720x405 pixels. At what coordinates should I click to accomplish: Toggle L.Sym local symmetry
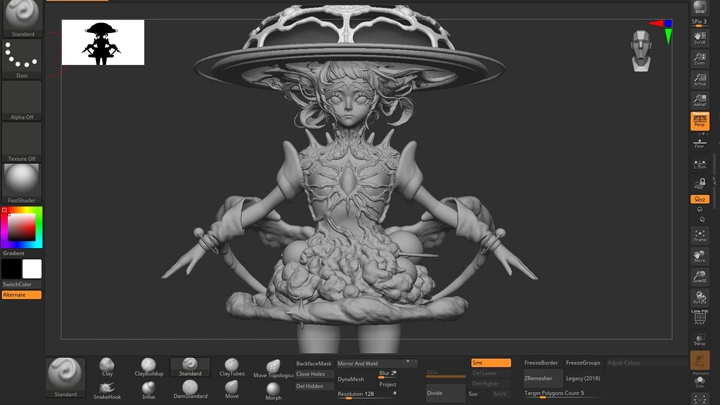tap(699, 164)
